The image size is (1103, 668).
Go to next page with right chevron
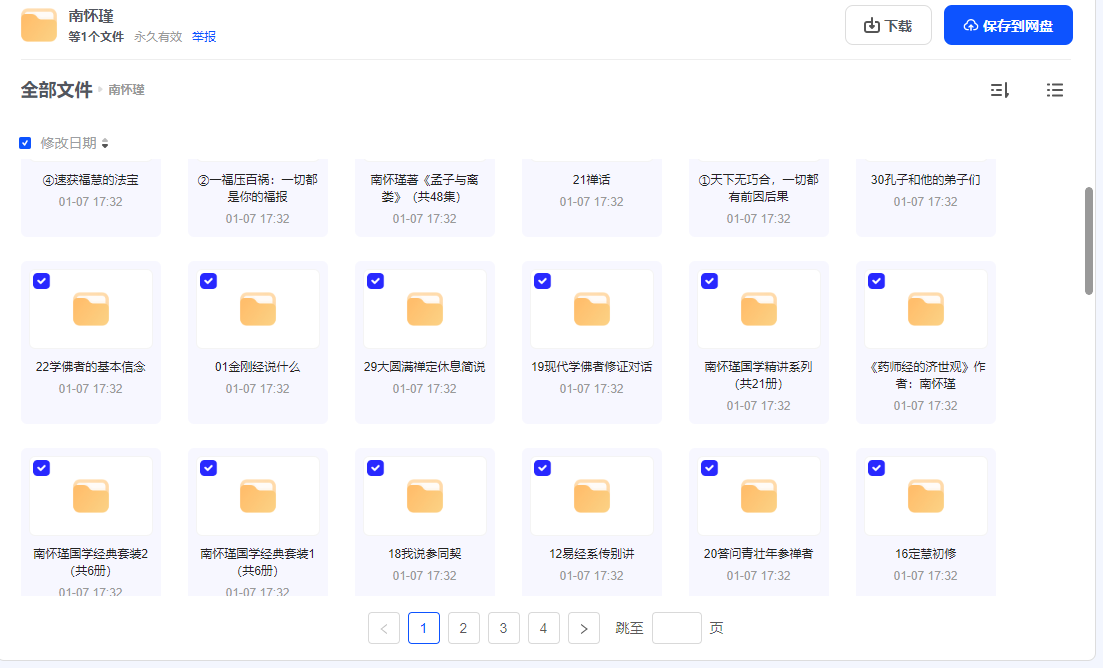(x=584, y=628)
